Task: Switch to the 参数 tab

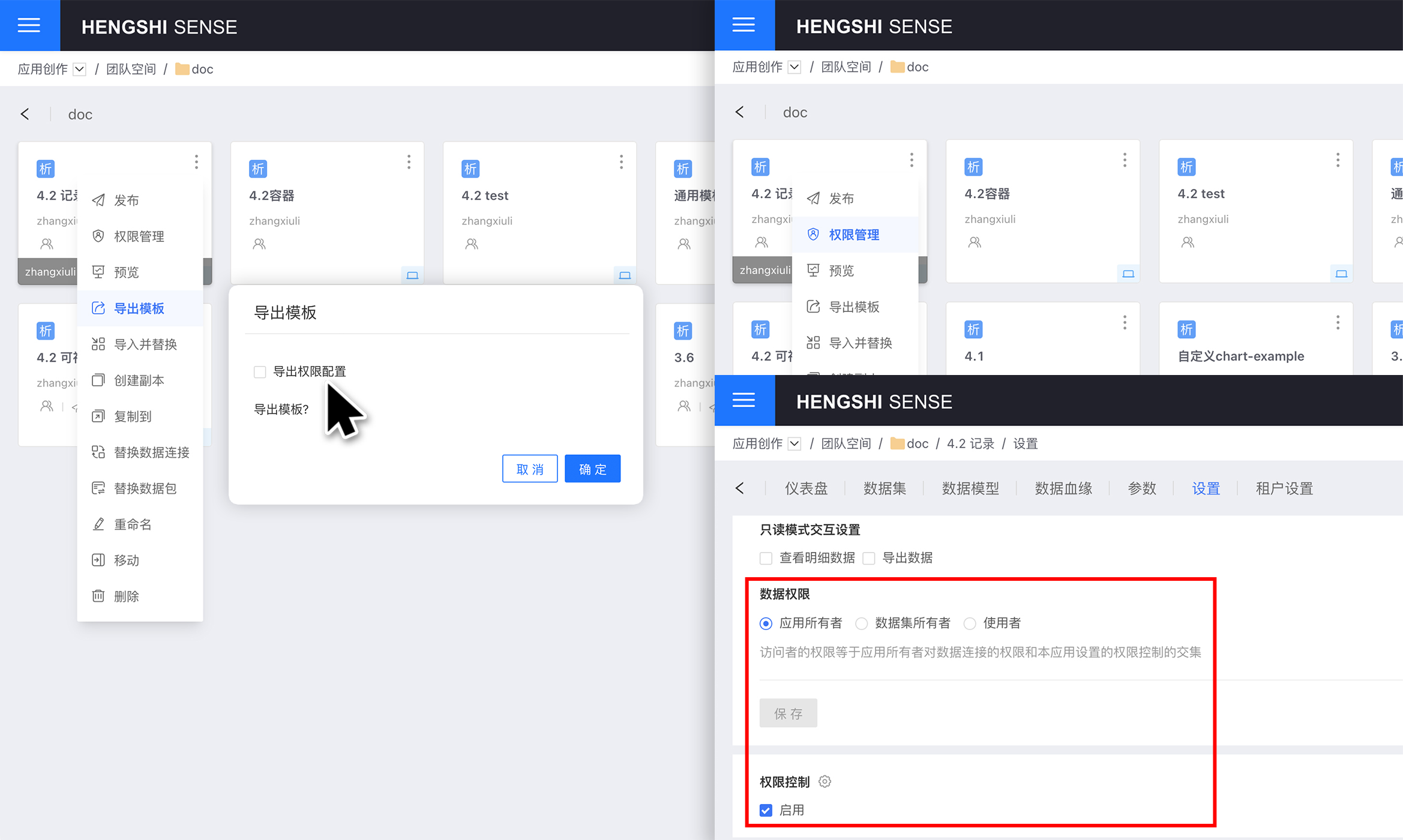Action: point(1142,488)
